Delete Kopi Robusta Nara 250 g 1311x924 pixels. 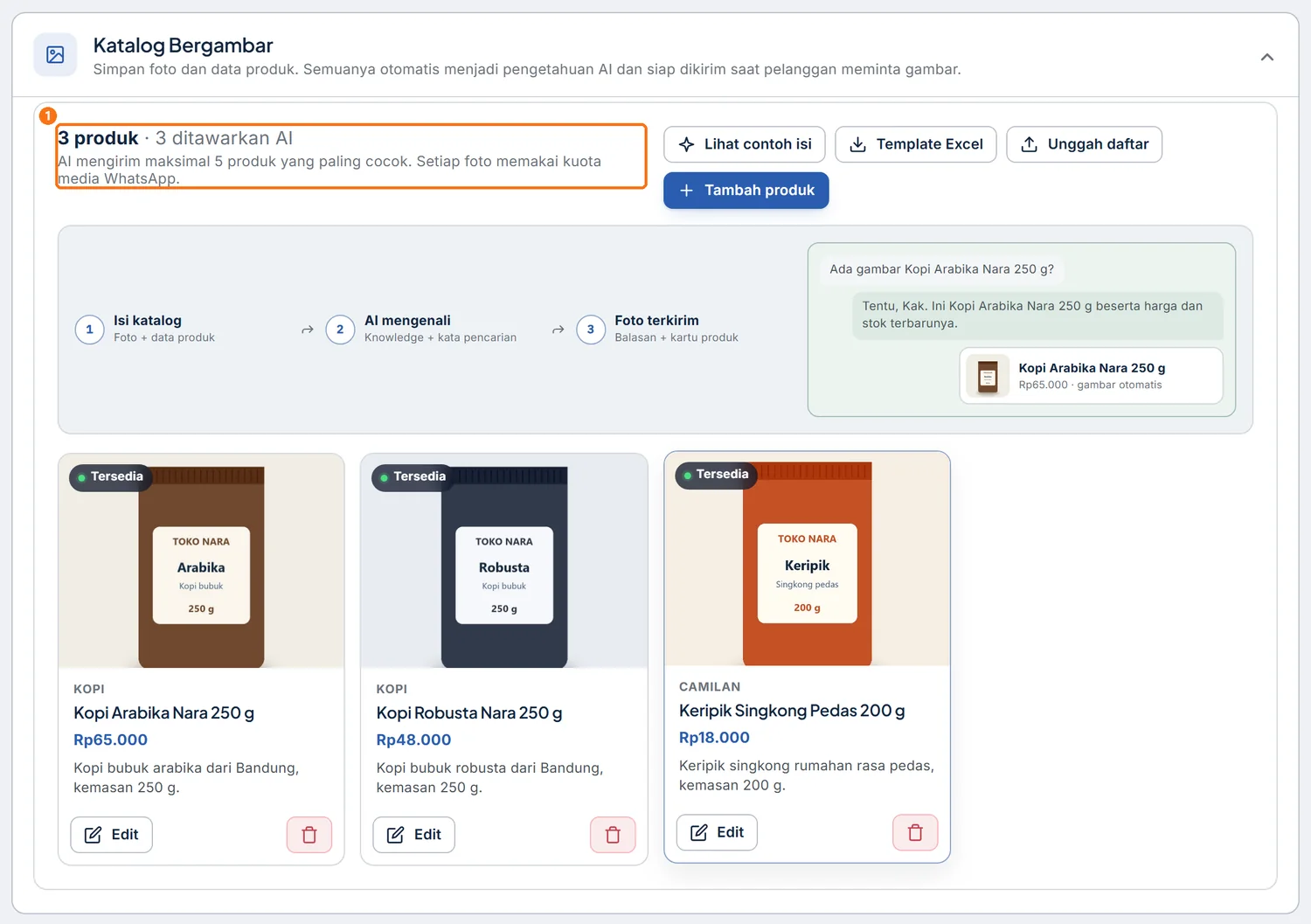point(613,835)
